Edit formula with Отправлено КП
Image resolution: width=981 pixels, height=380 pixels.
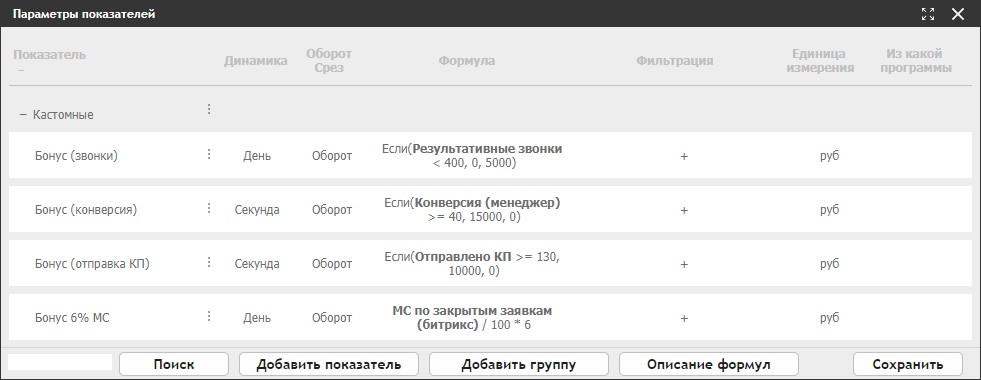tap(472, 264)
